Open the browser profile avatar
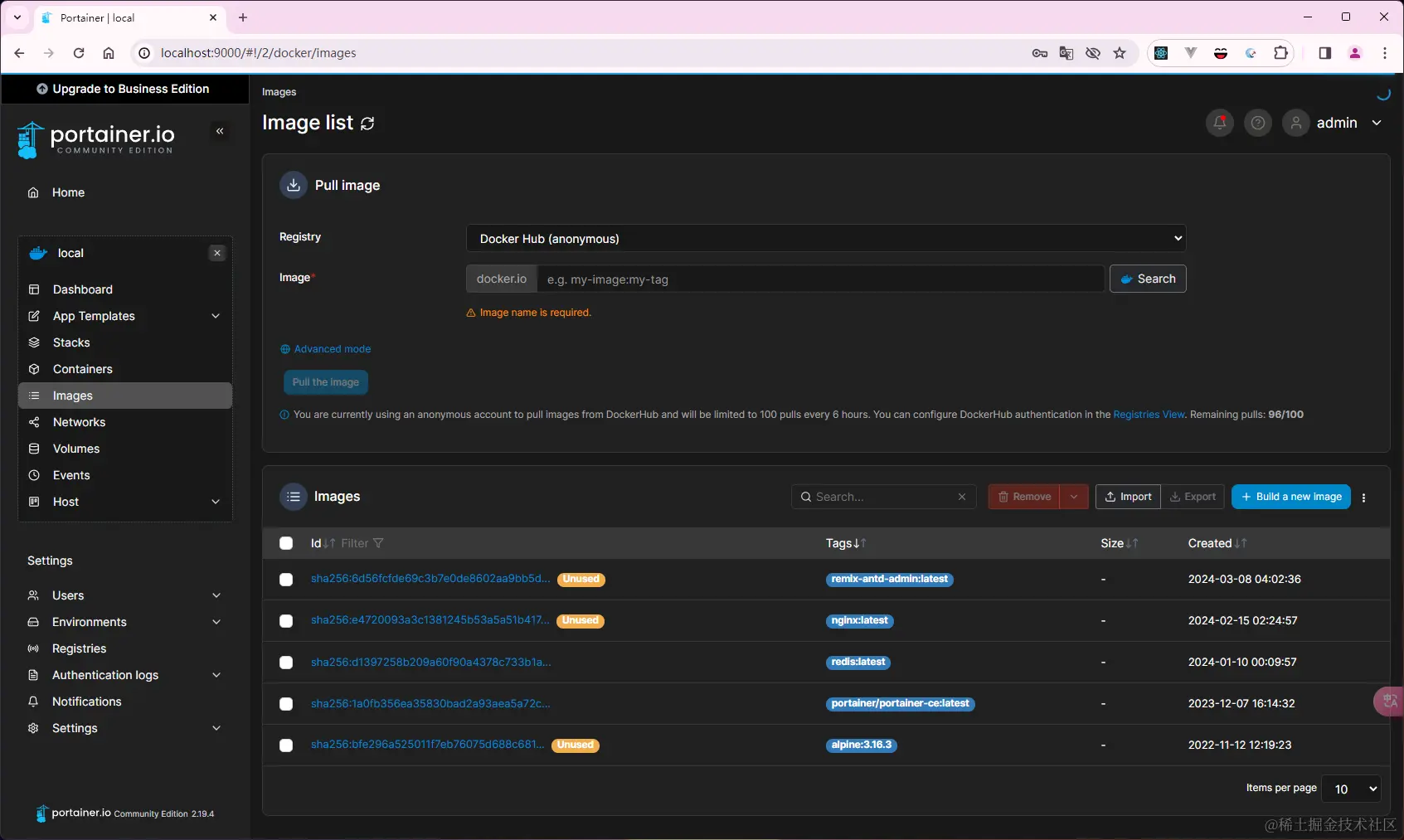Screen dimensions: 1404x840 1355,53
